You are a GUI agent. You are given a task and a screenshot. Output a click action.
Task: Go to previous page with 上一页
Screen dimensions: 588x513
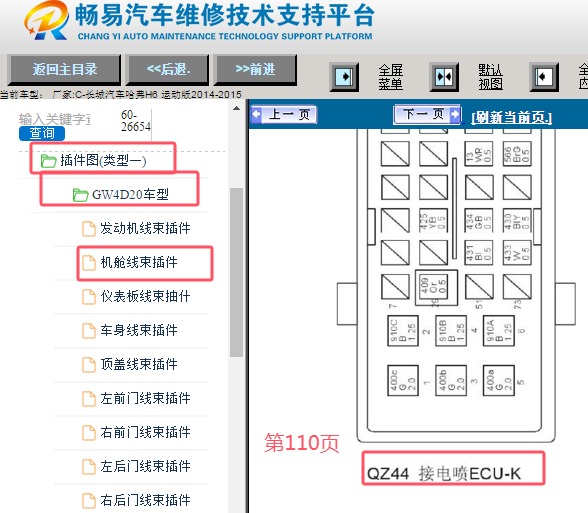(x=284, y=114)
